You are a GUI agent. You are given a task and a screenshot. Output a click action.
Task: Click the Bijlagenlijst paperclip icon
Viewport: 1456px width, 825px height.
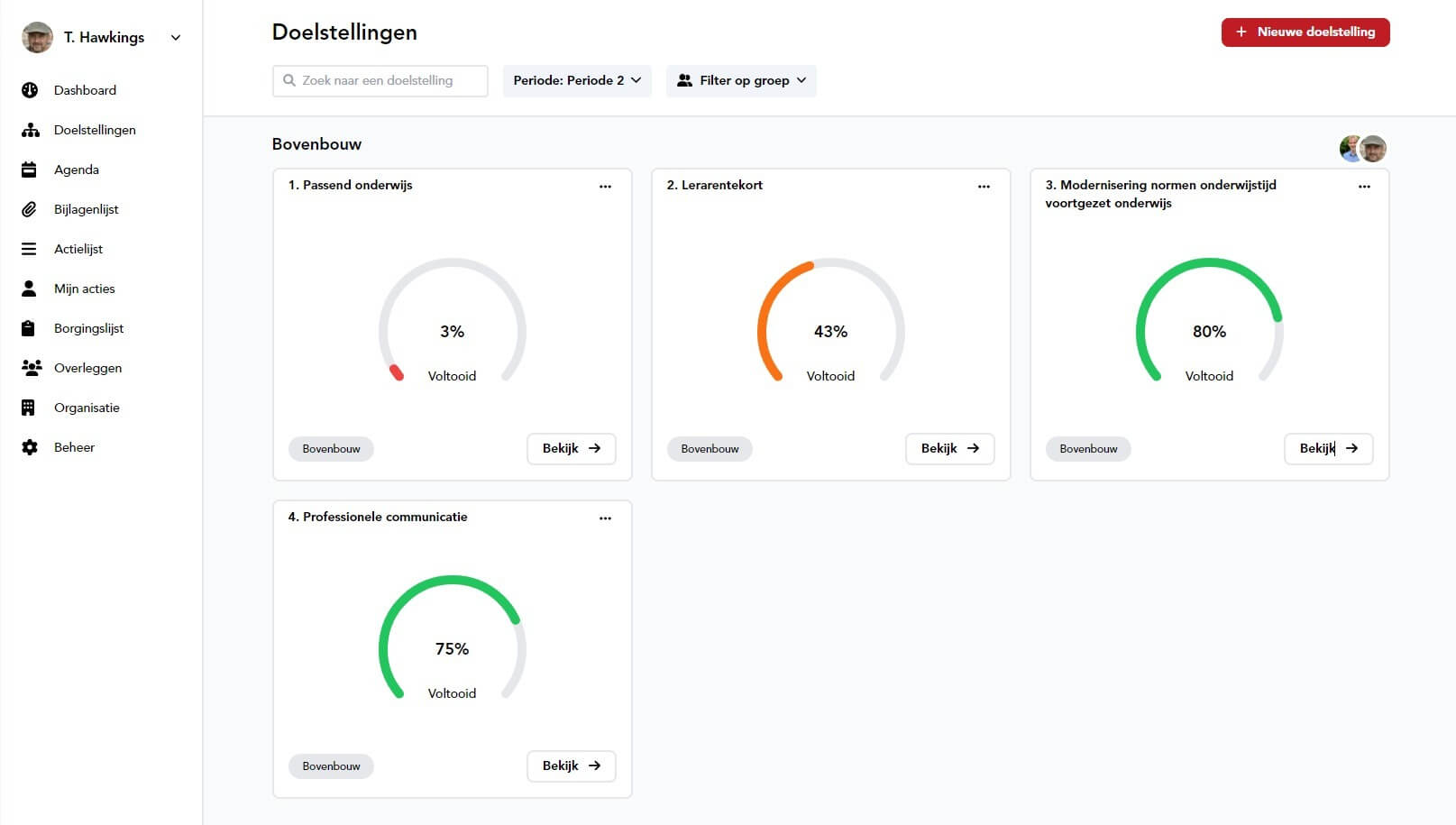(x=30, y=209)
